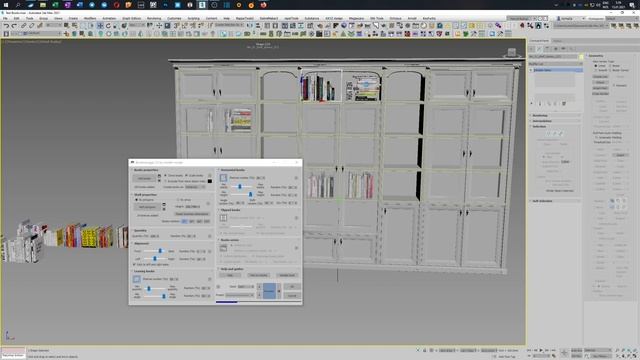Switch to Modify command panel tab
This screenshot has width=640, height=360.
540,49
